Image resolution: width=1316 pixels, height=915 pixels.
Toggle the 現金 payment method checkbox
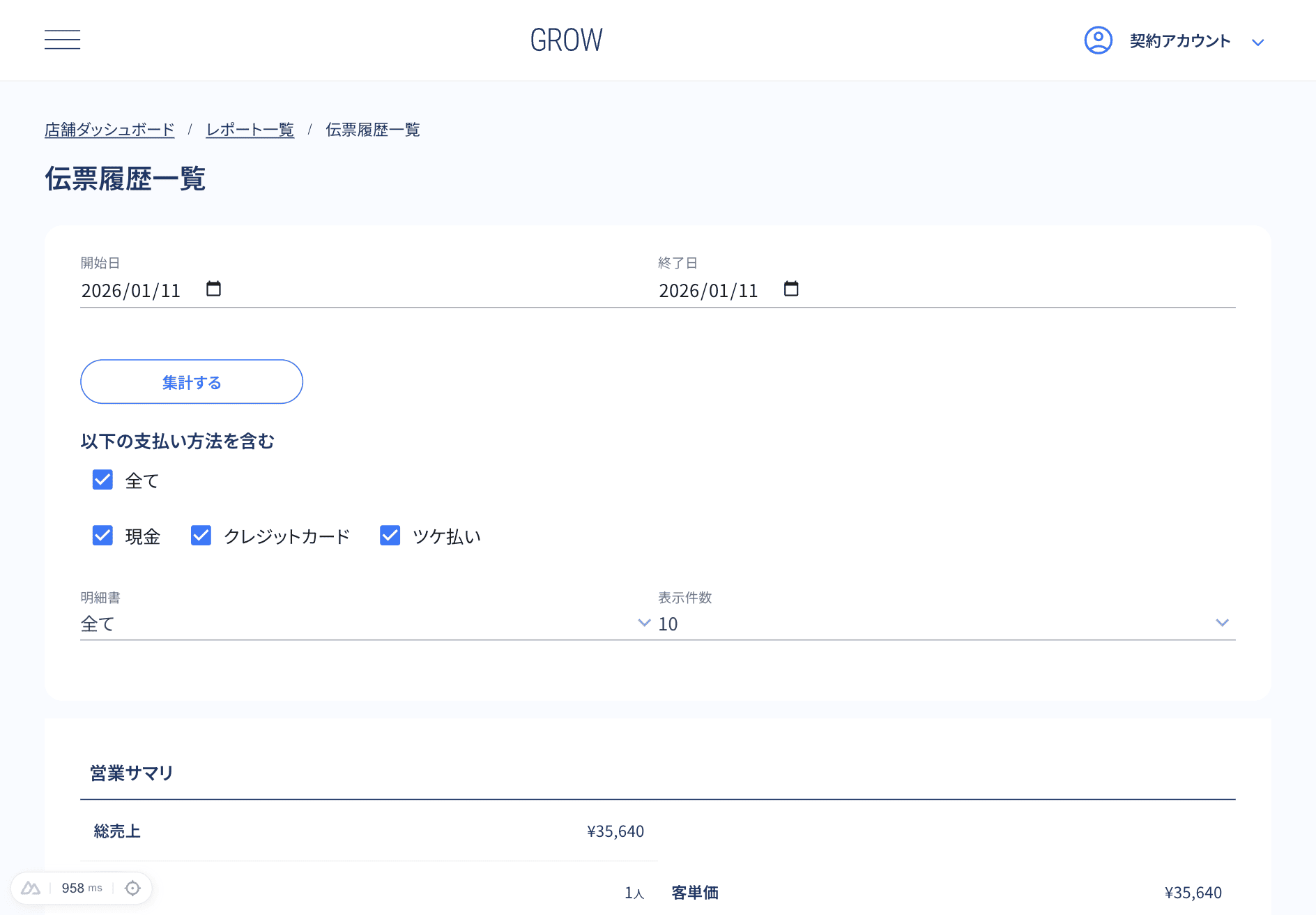[x=102, y=535]
